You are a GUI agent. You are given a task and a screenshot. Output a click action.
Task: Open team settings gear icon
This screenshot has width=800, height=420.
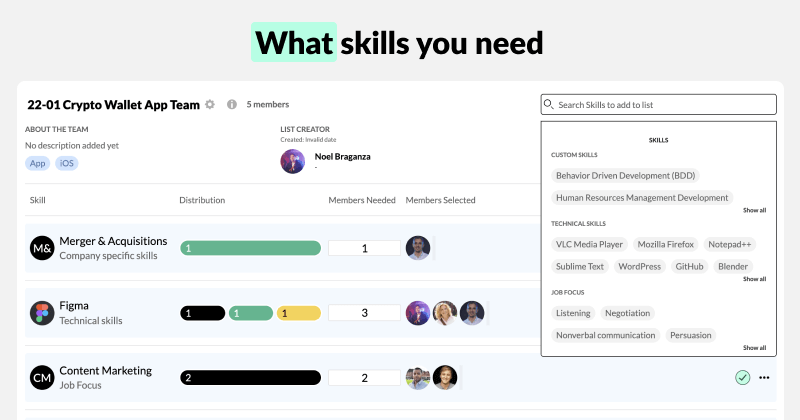pyautogui.click(x=210, y=105)
